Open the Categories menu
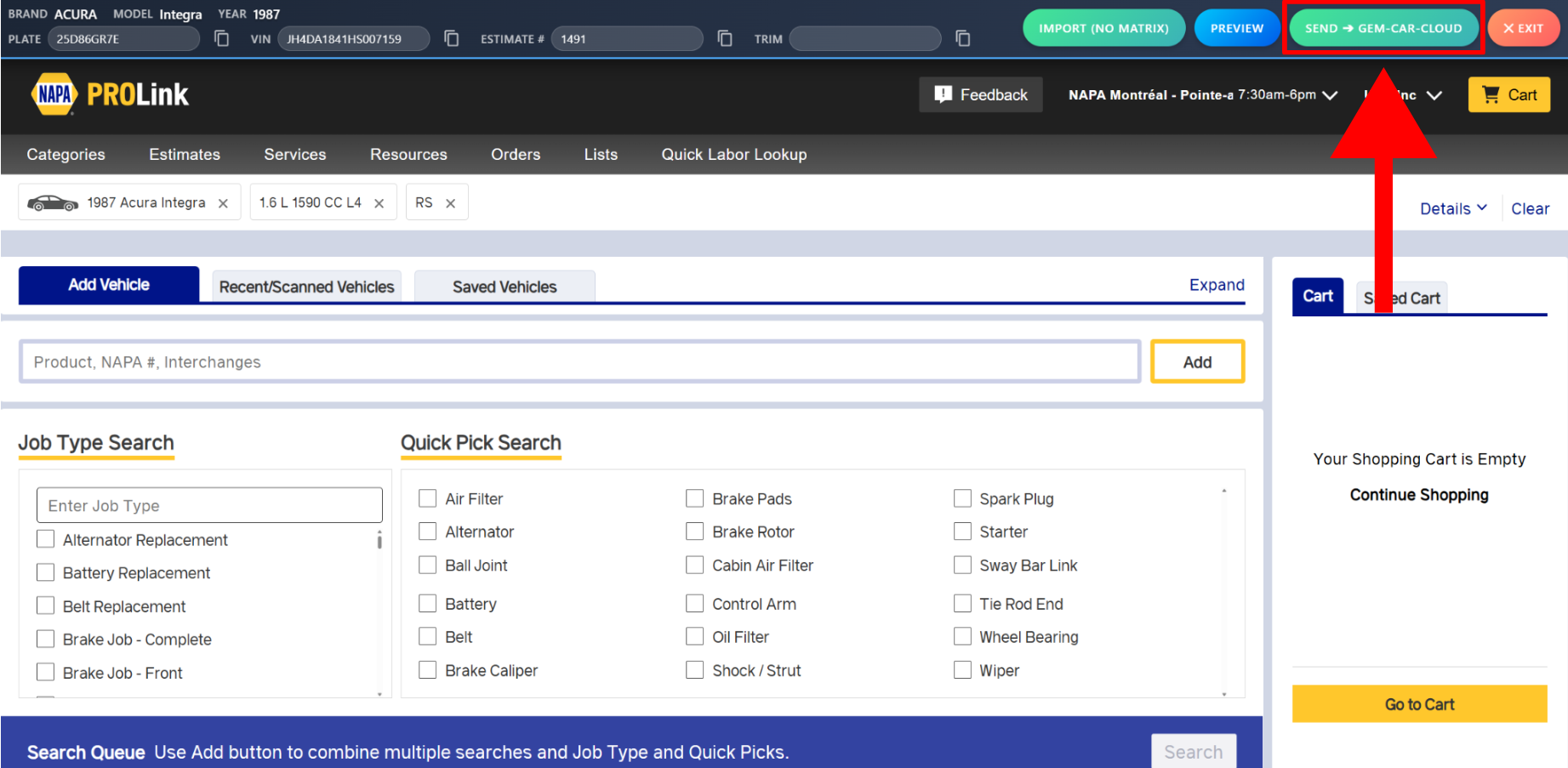 pos(66,154)
